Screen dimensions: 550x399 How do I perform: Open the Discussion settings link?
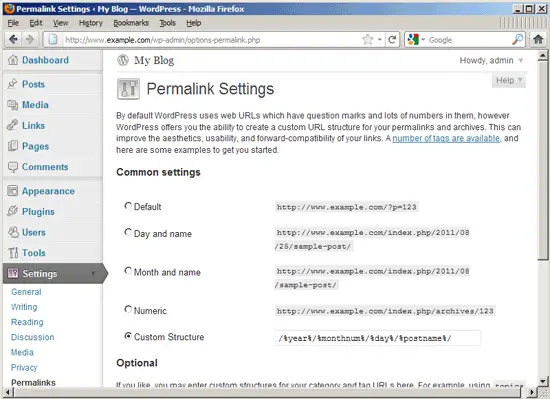(x=33, y=337)
